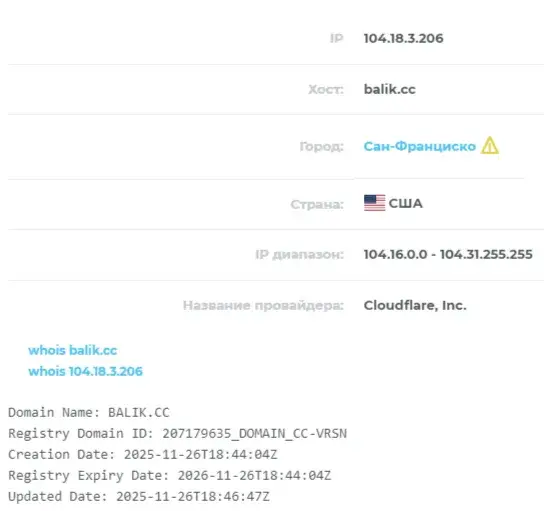Click the balik.cc host value
This screenshot has width=544, height=511.
coord(390,89)
